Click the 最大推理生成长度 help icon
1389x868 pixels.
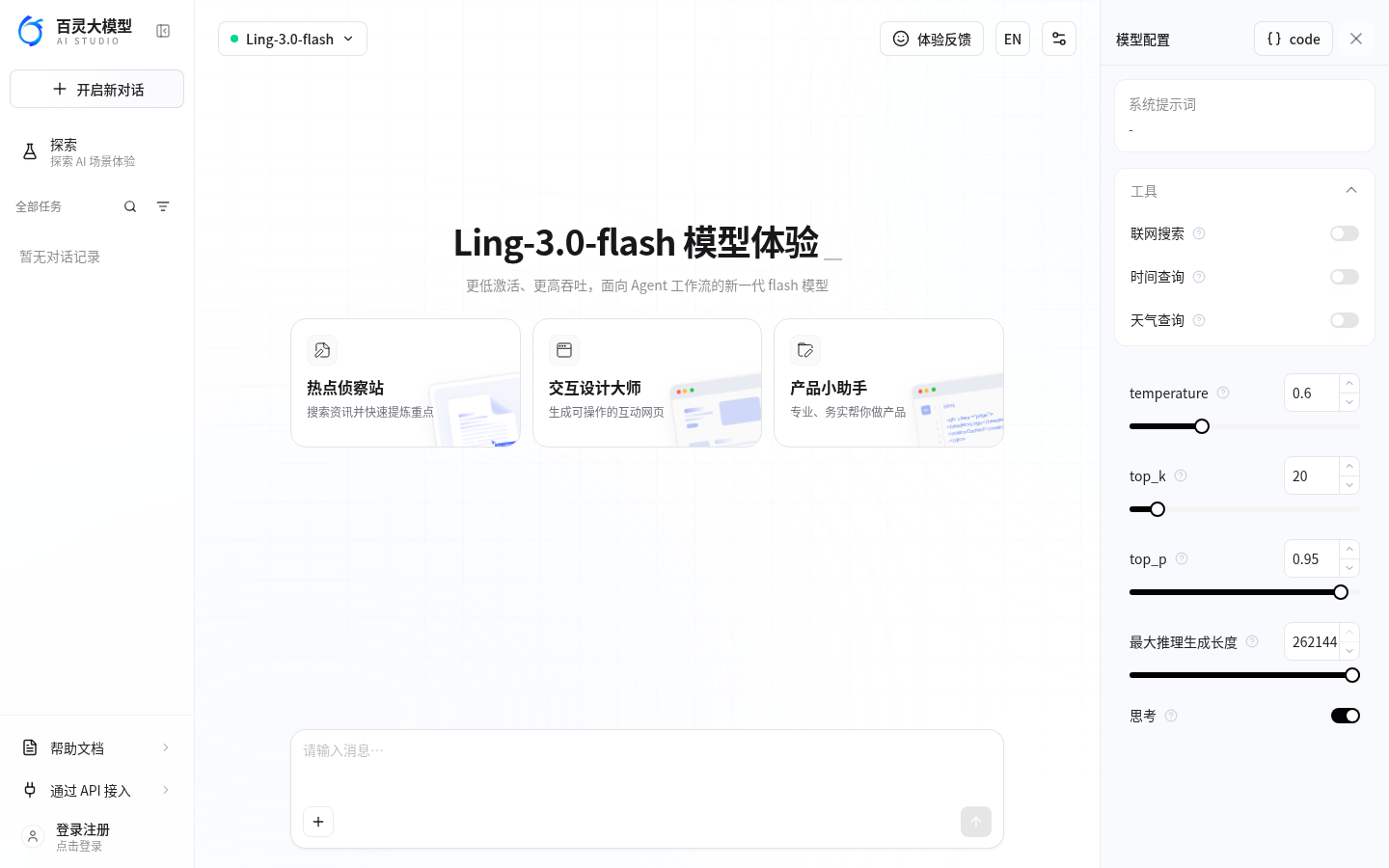click(x=1252, y=641)
